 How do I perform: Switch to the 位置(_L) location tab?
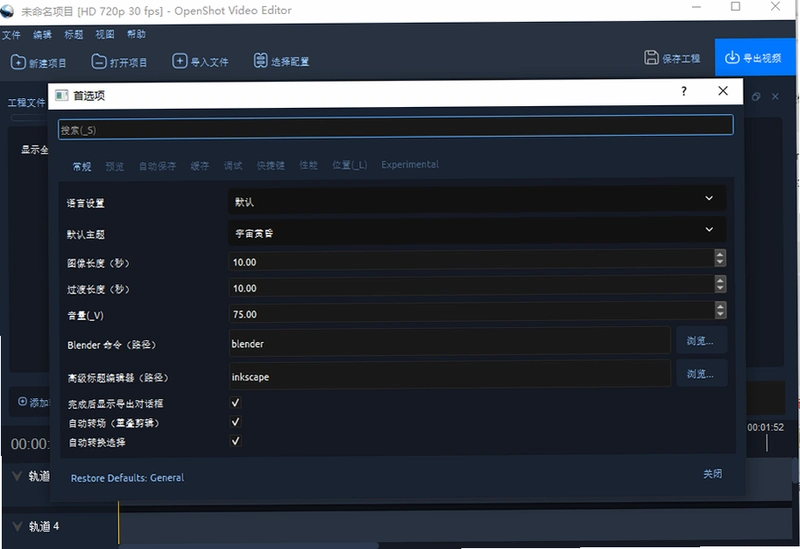coord(349,165)
